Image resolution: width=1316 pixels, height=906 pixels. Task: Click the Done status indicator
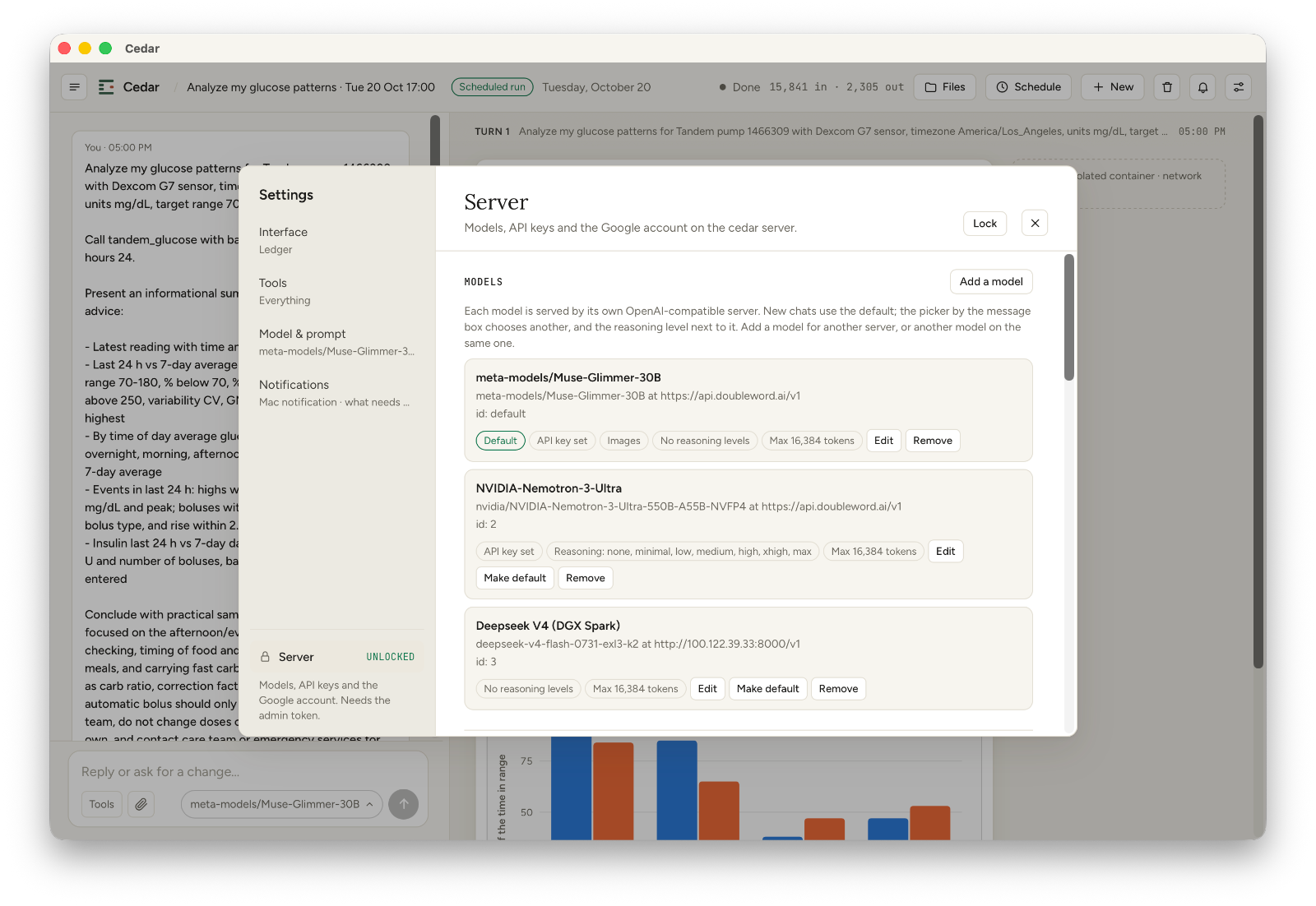point(739,87)
